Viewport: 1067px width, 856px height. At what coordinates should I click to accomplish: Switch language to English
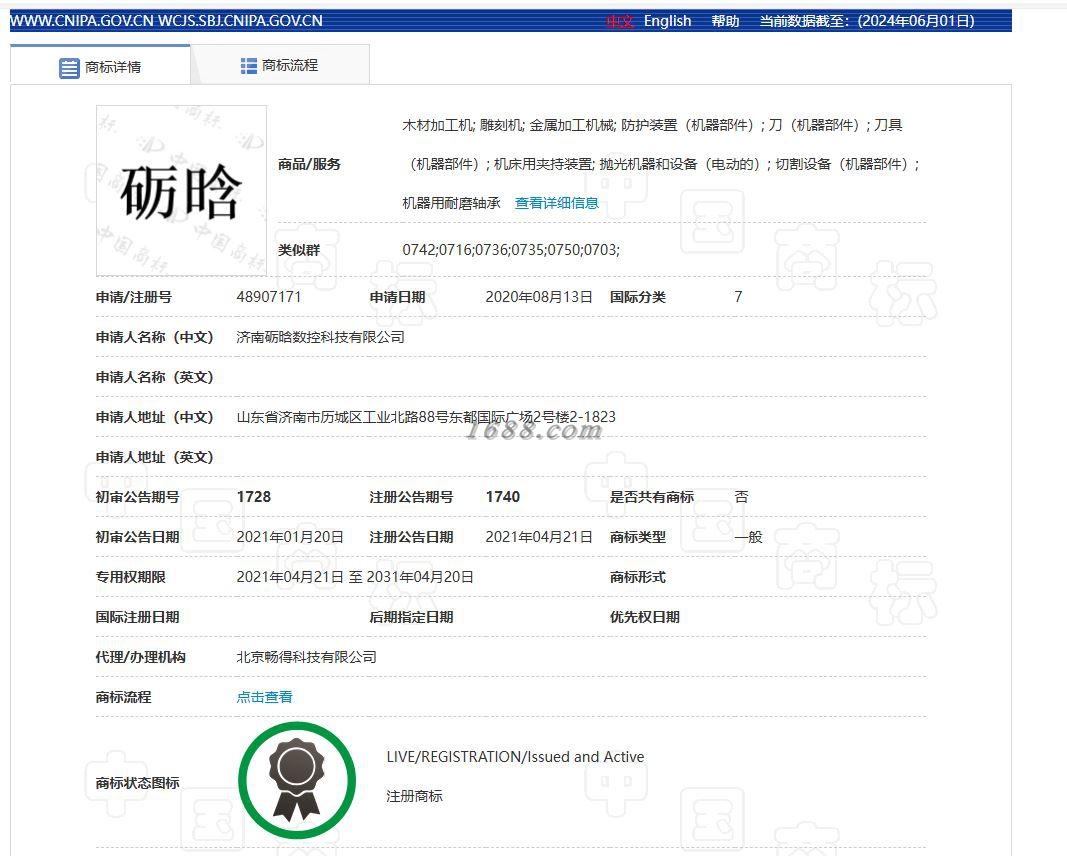click(668, 21)
